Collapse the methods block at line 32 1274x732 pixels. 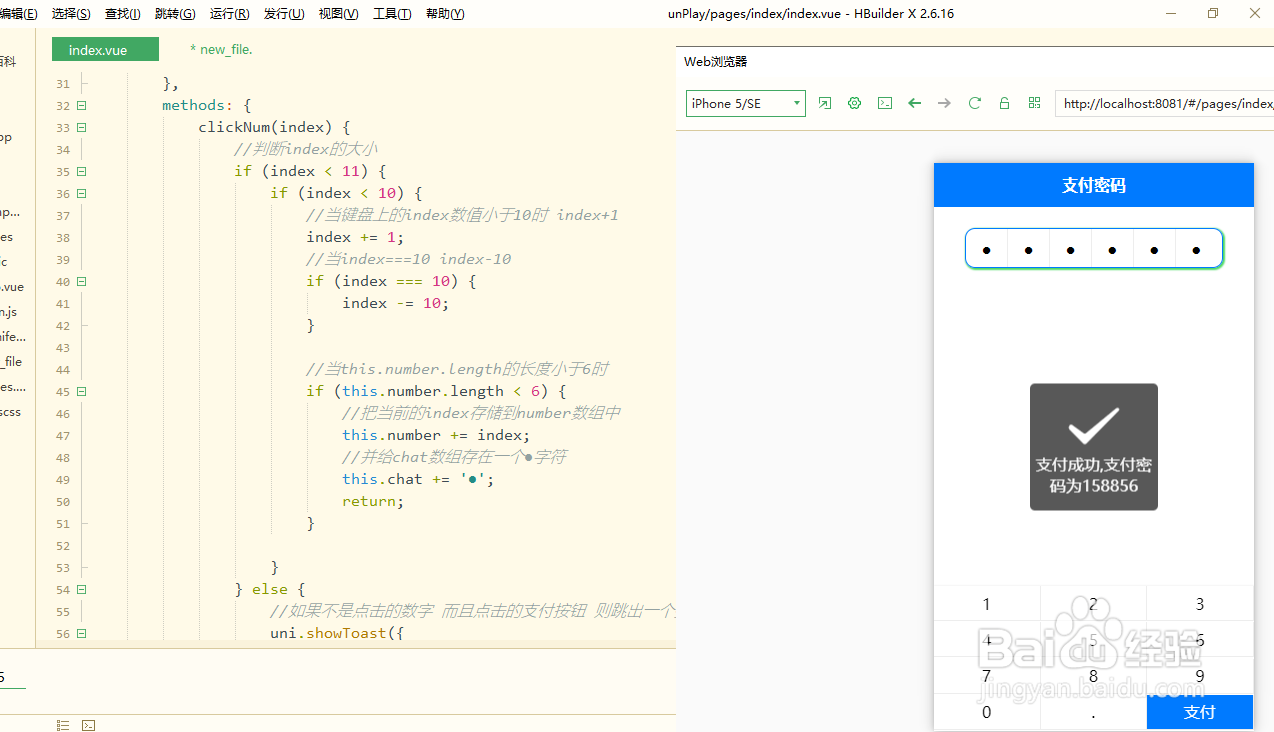[82, 105]
